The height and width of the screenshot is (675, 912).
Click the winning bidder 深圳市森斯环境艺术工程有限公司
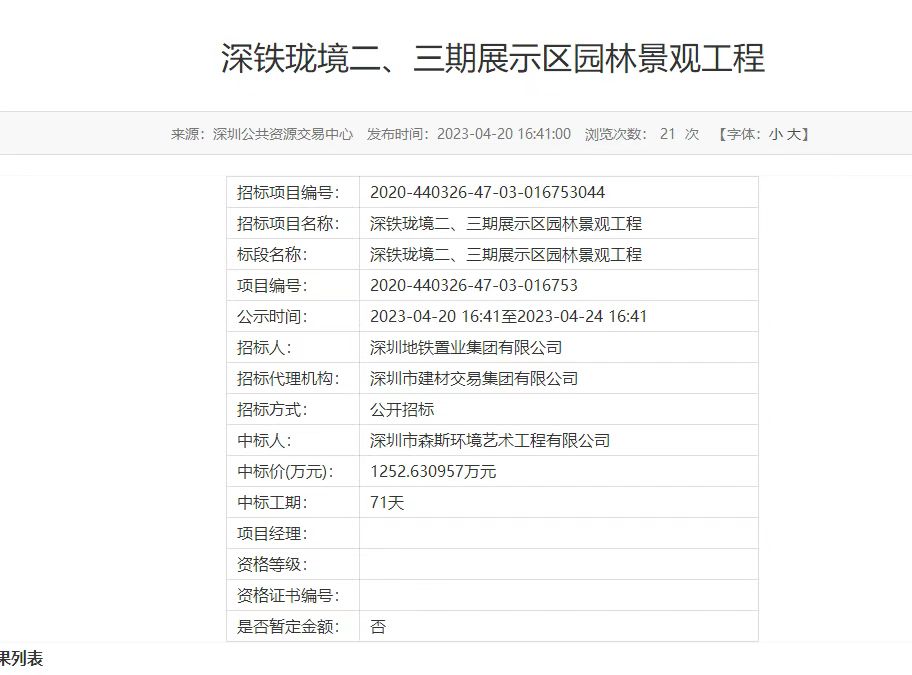click(490, 441)
